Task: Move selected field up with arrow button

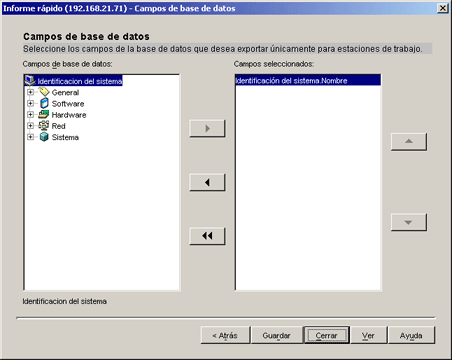Action: pos(409,142)
